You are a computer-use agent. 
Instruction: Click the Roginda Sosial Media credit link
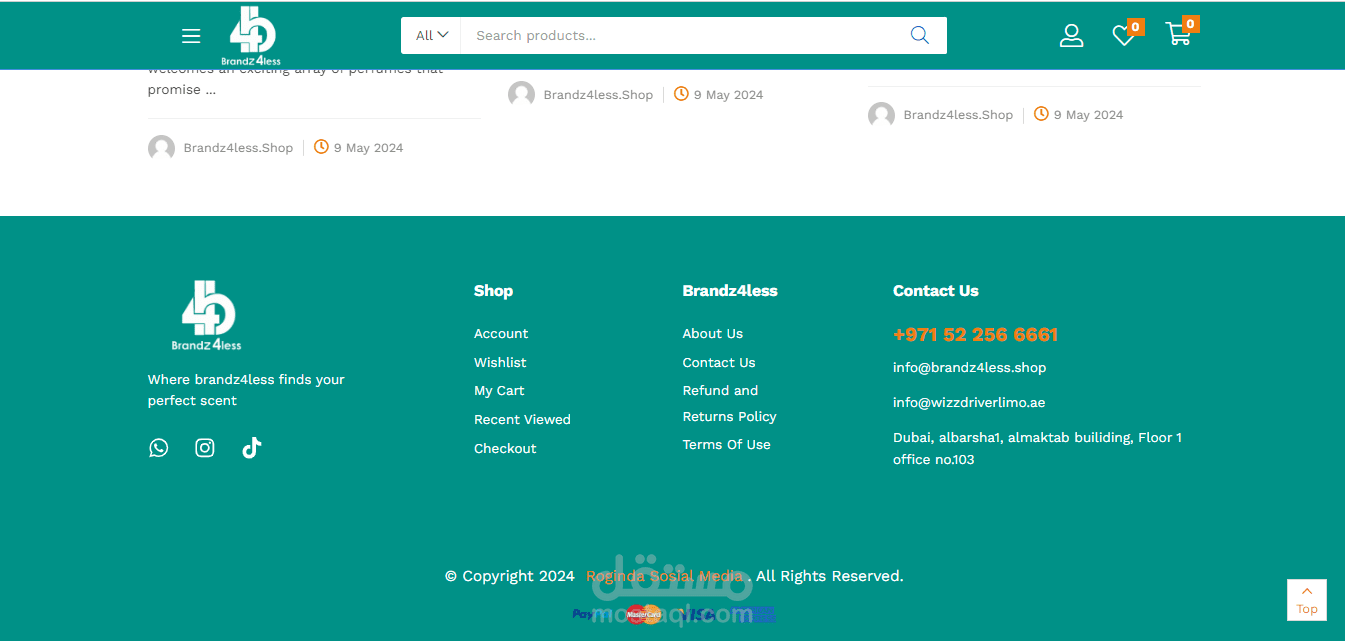tap(665, 576)
